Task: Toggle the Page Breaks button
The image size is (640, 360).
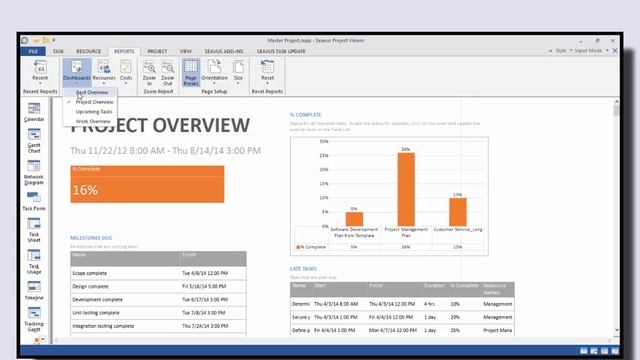Action: 191,72
